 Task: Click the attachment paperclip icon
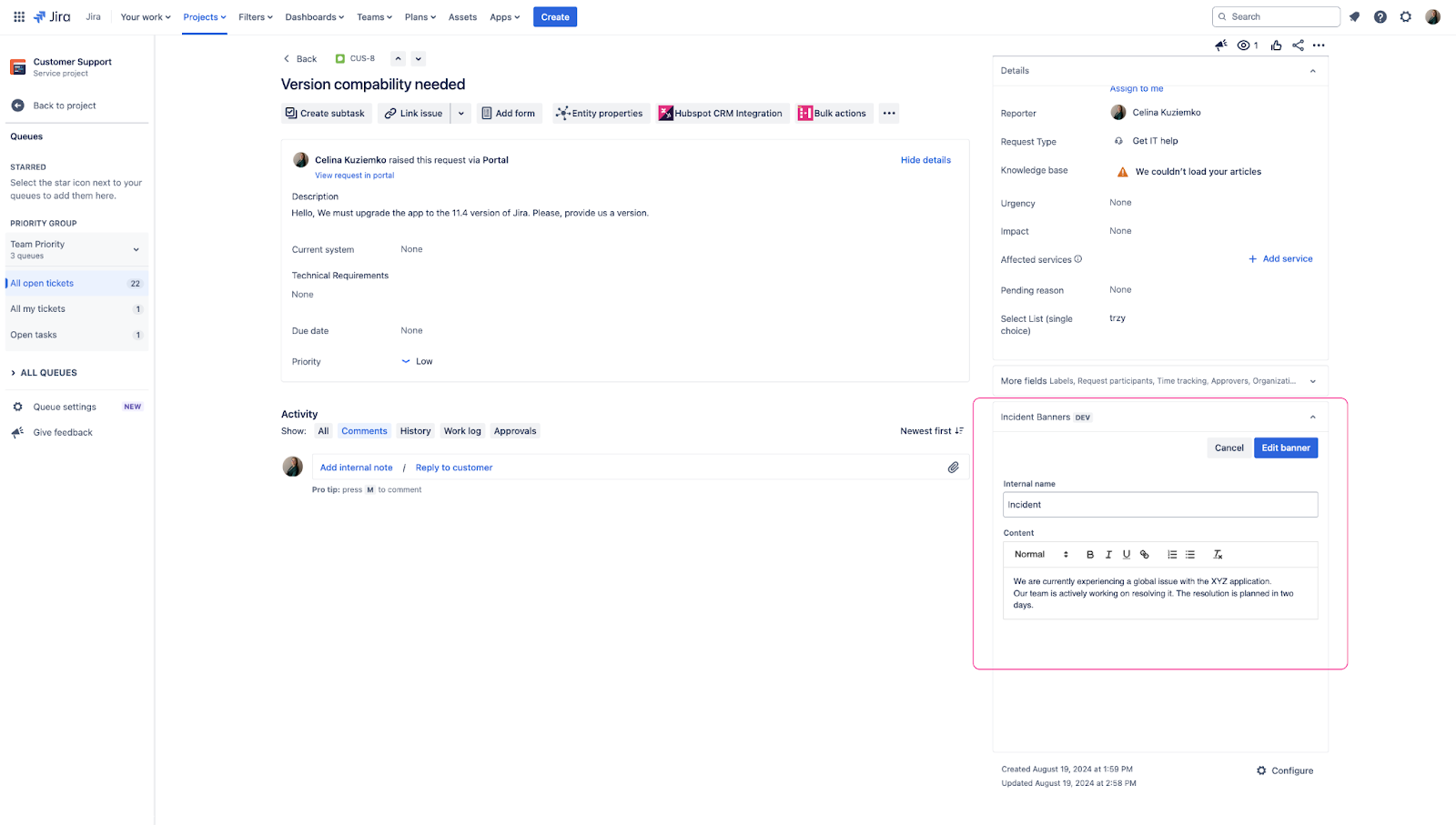[x=953, y=468]
